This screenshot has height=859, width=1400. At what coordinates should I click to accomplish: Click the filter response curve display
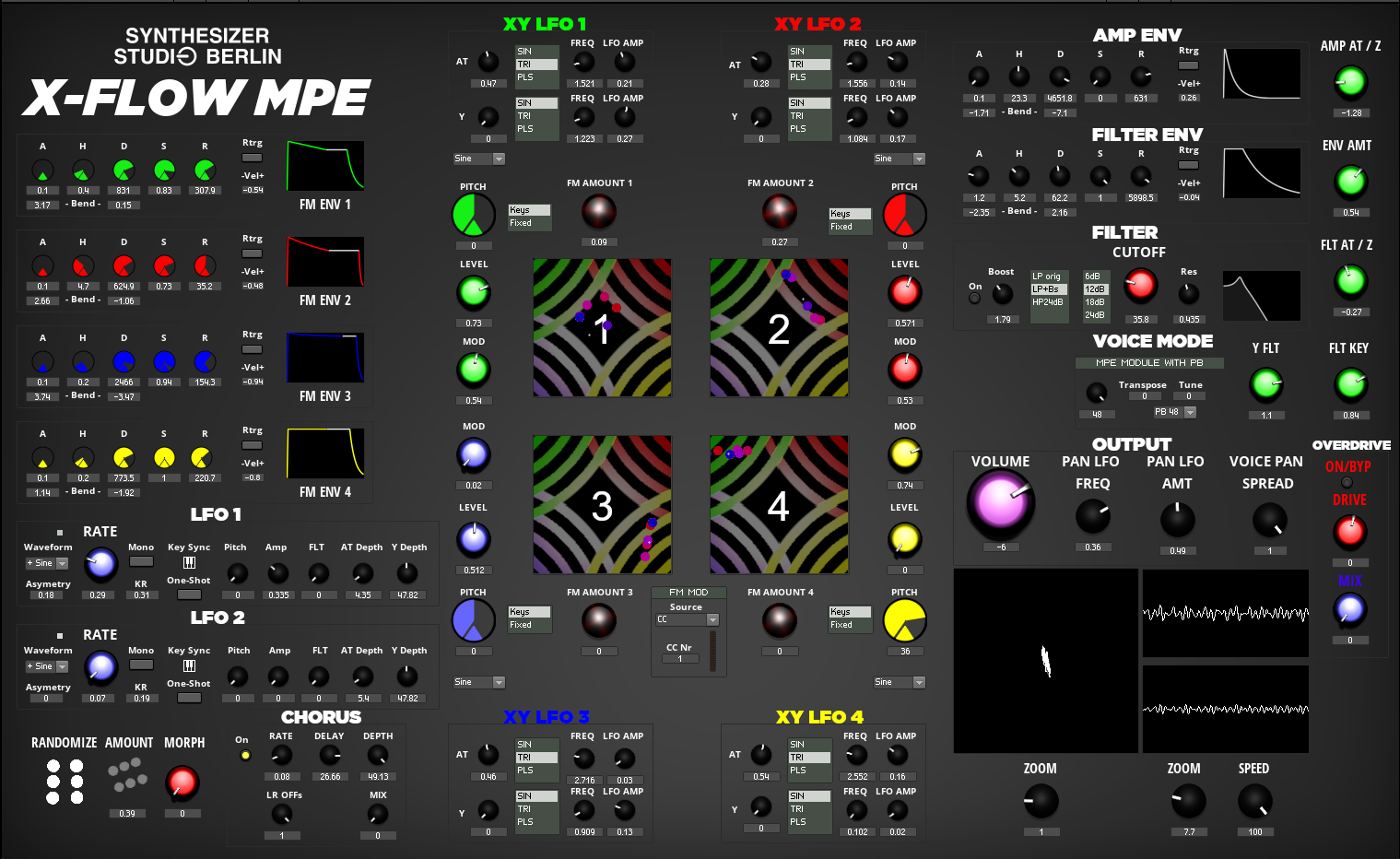(x=1262, y=296)
